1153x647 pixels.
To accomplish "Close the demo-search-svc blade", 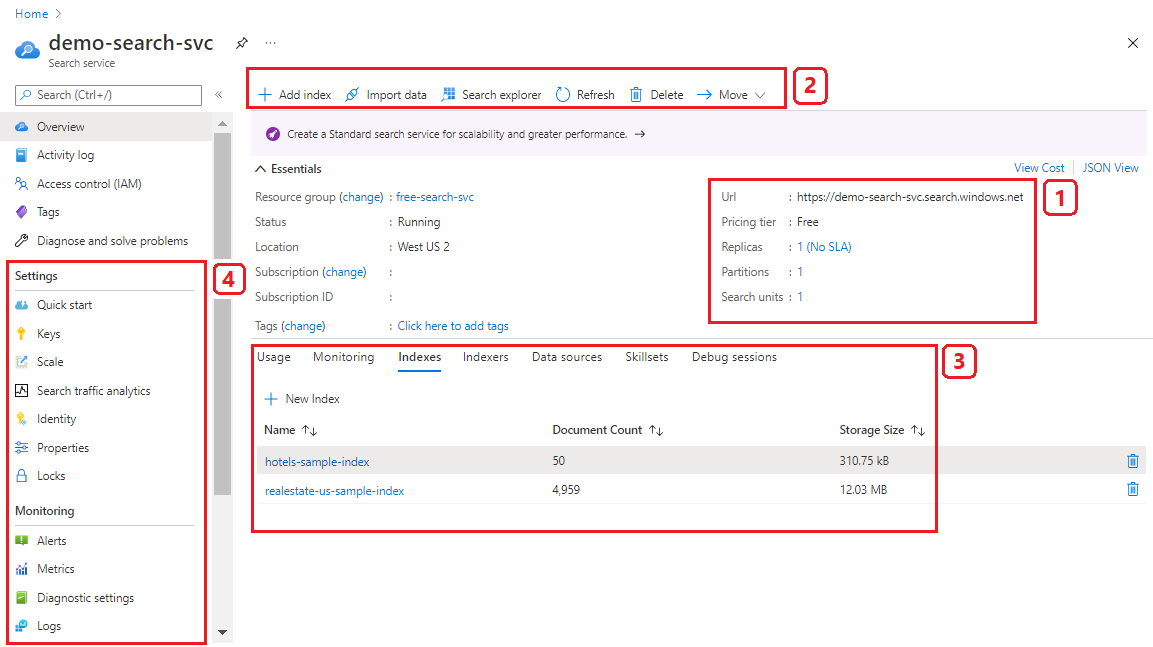I will (1132, 43).
